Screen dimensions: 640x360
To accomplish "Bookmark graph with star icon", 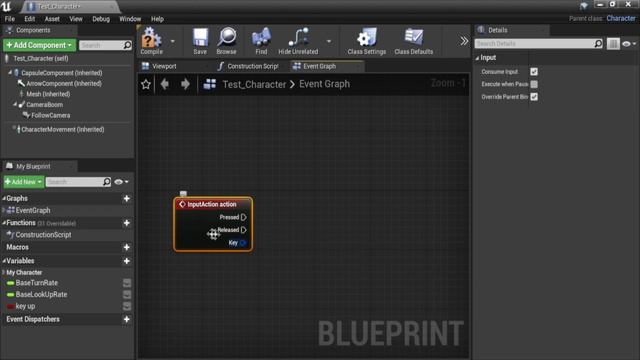I will (146, 84).
